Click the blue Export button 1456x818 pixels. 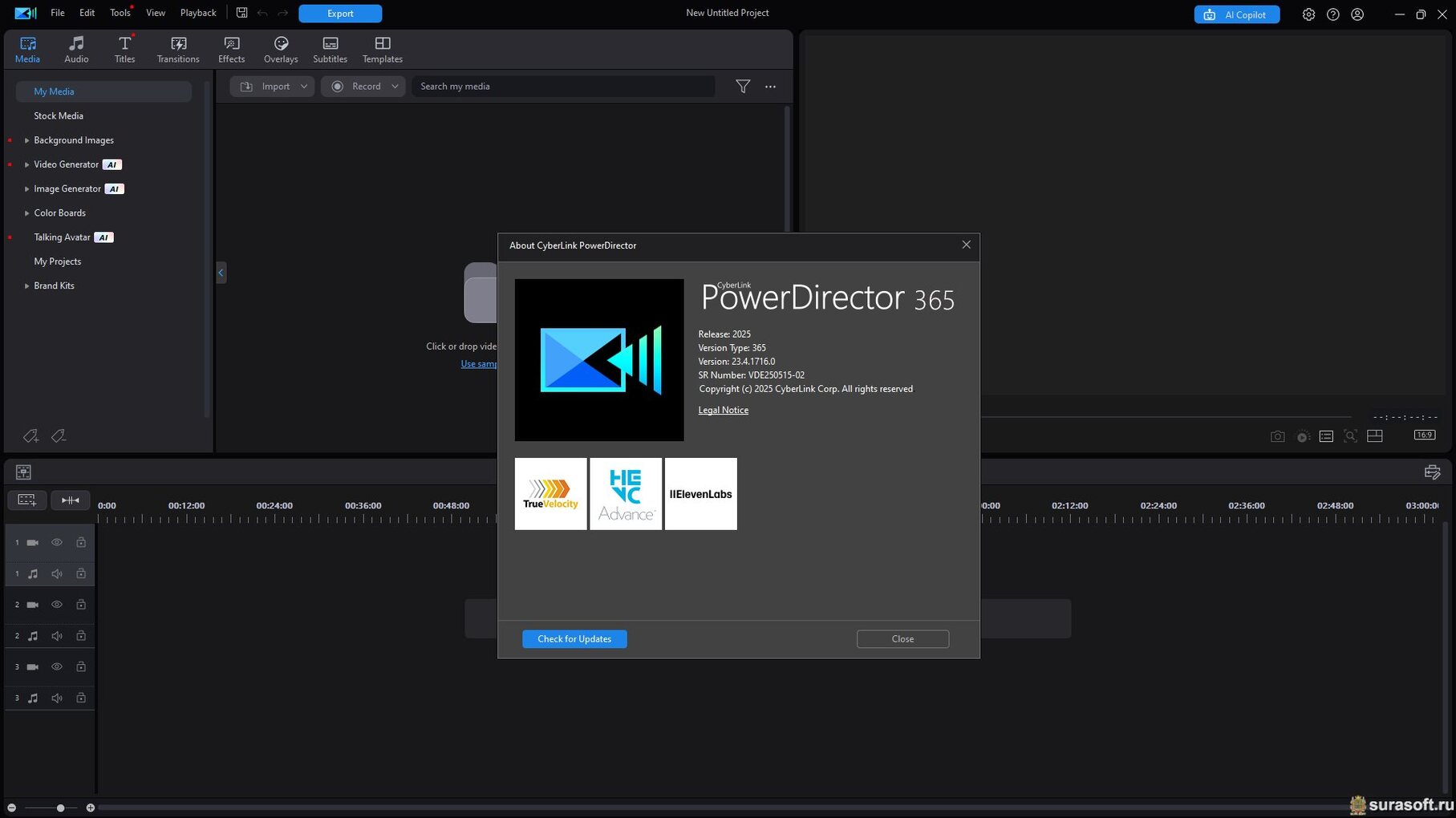pos(340,14)
